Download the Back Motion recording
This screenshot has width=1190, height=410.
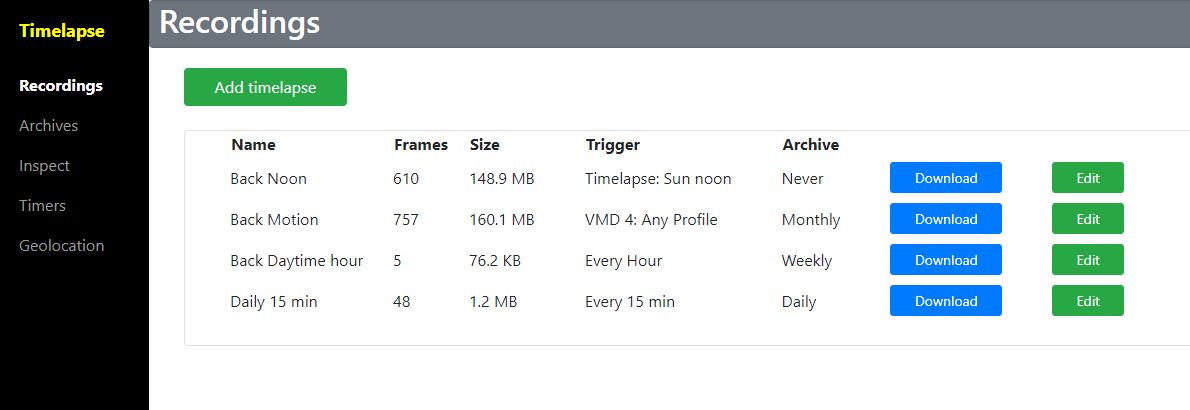tap(945, 219)
